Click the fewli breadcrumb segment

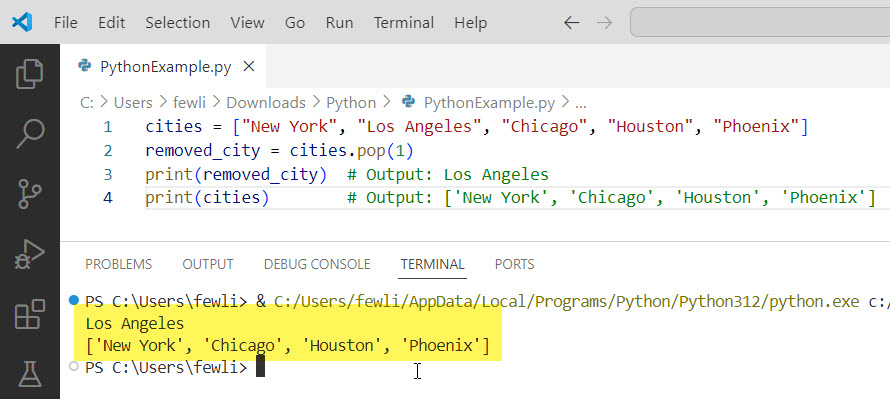click(190, 103)
